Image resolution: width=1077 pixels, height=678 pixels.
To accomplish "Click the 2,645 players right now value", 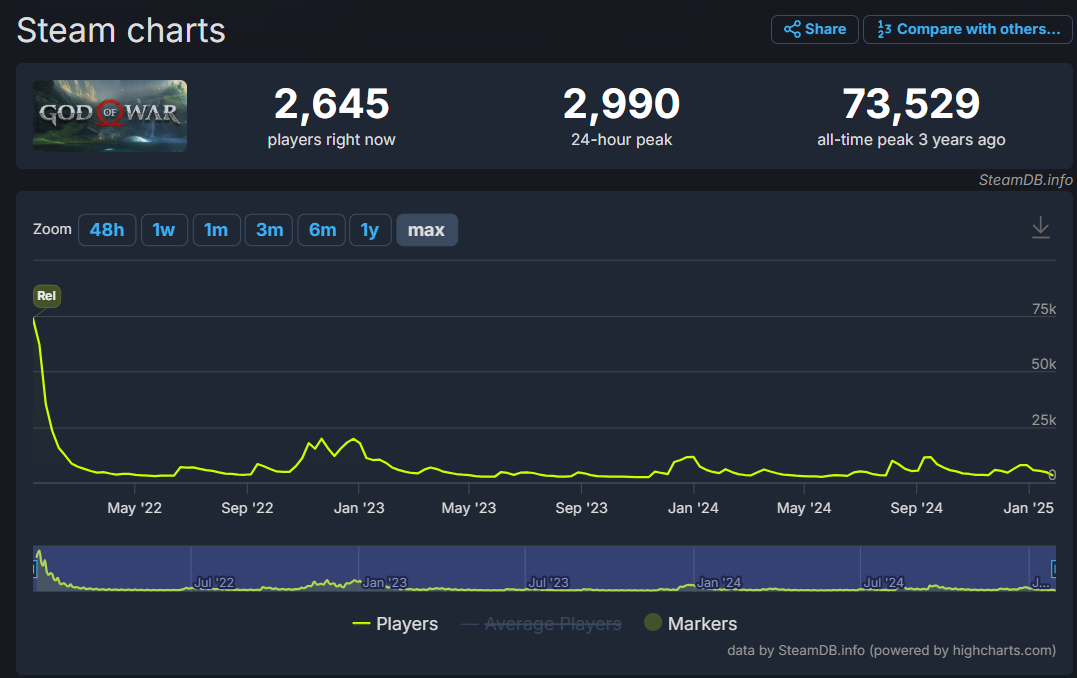I will click(x=332, y=104).
